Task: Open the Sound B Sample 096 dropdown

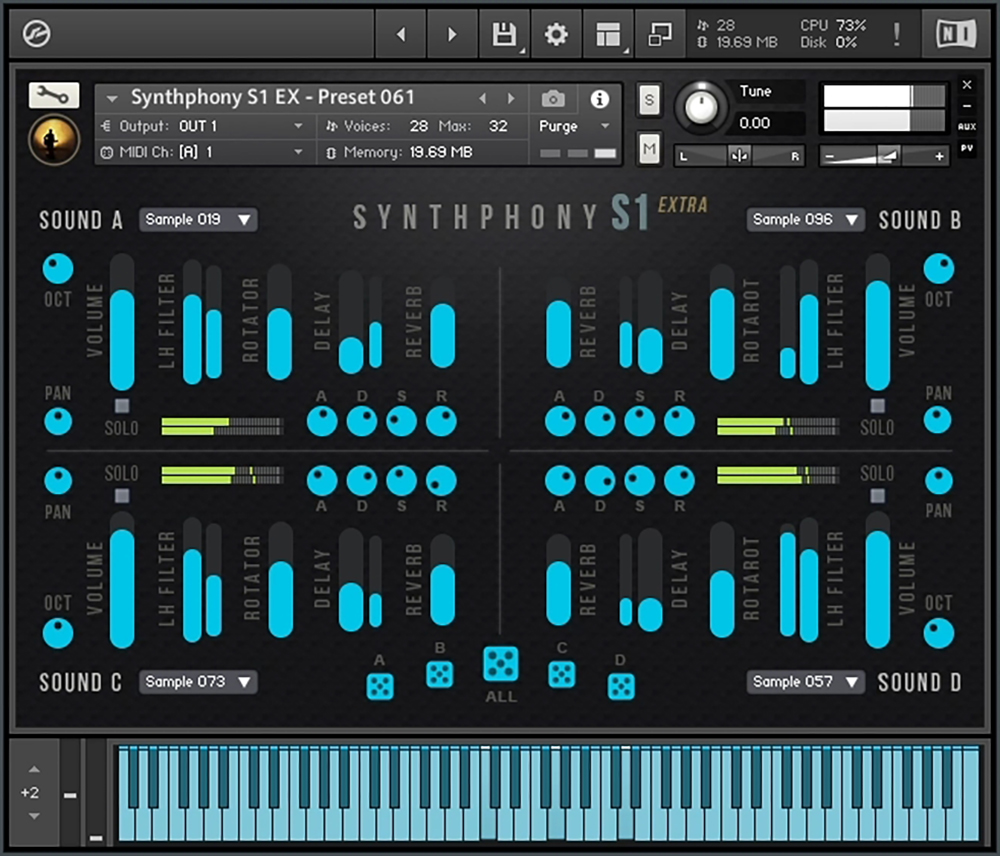Action: click(x=805, y=219)
